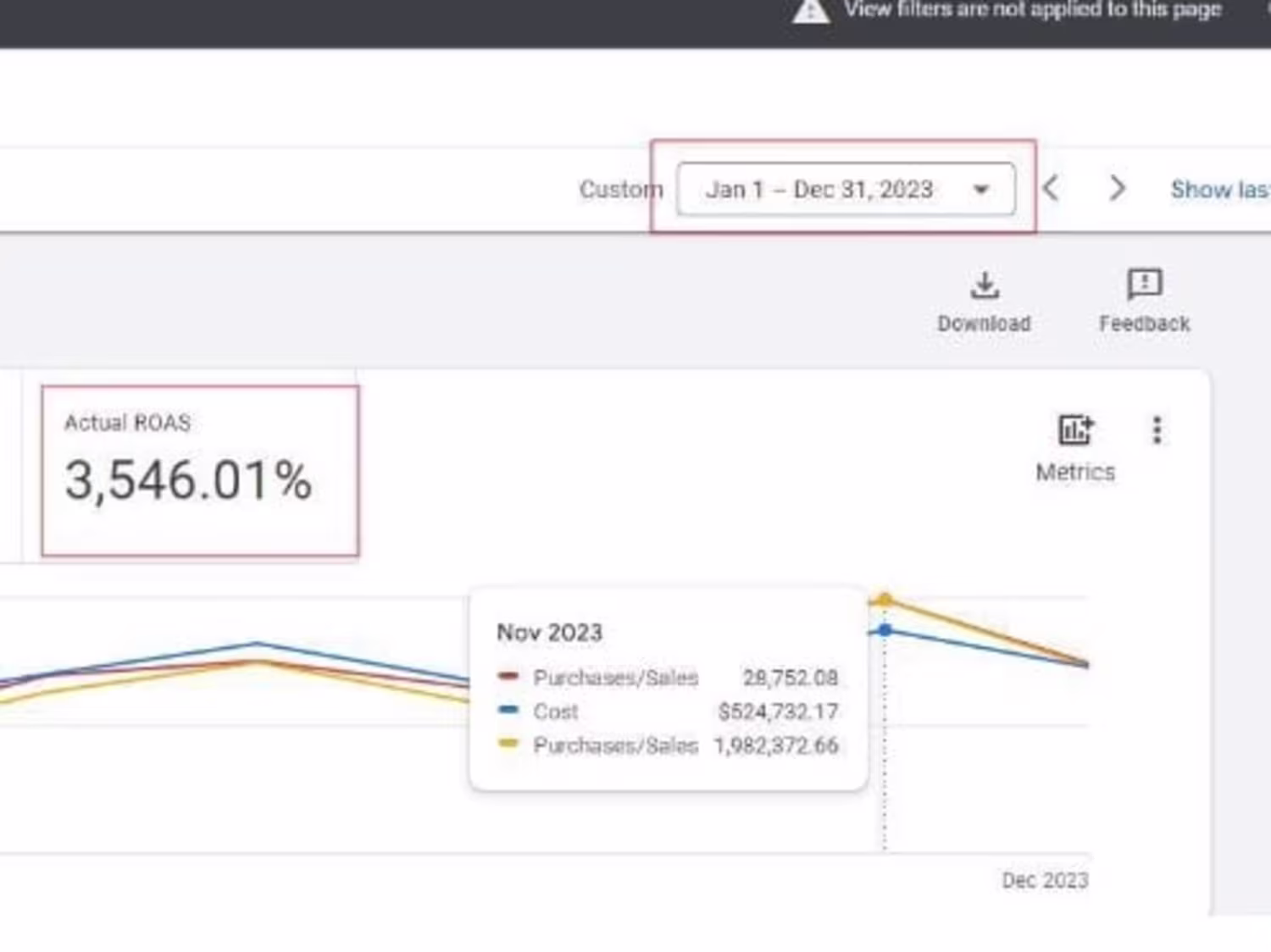Click the Show last link

(x=1220, y=190)
